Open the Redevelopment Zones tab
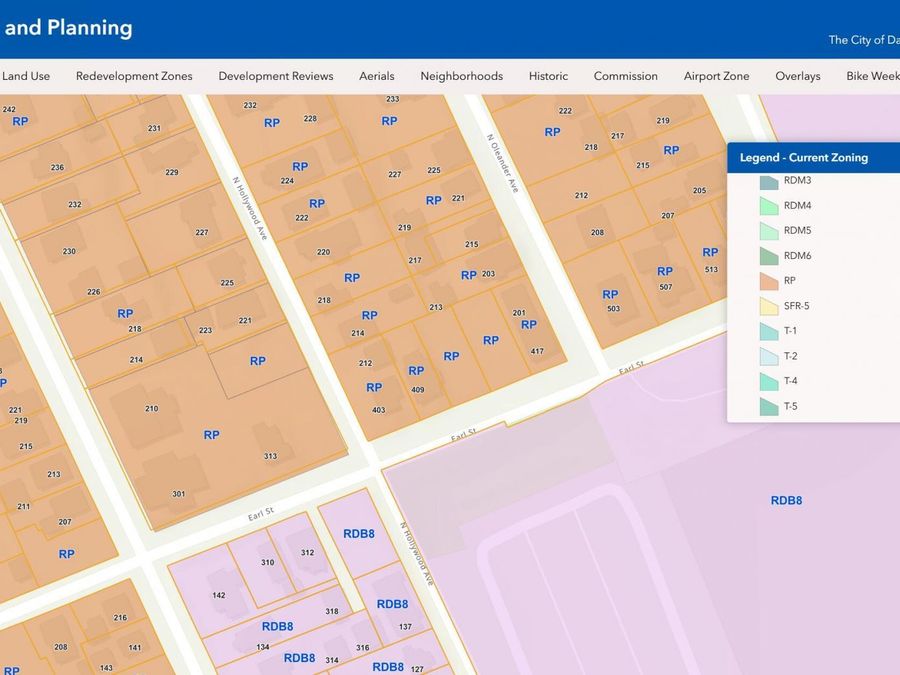The width and height of the screenshot is (900, 675). (134, 76)
